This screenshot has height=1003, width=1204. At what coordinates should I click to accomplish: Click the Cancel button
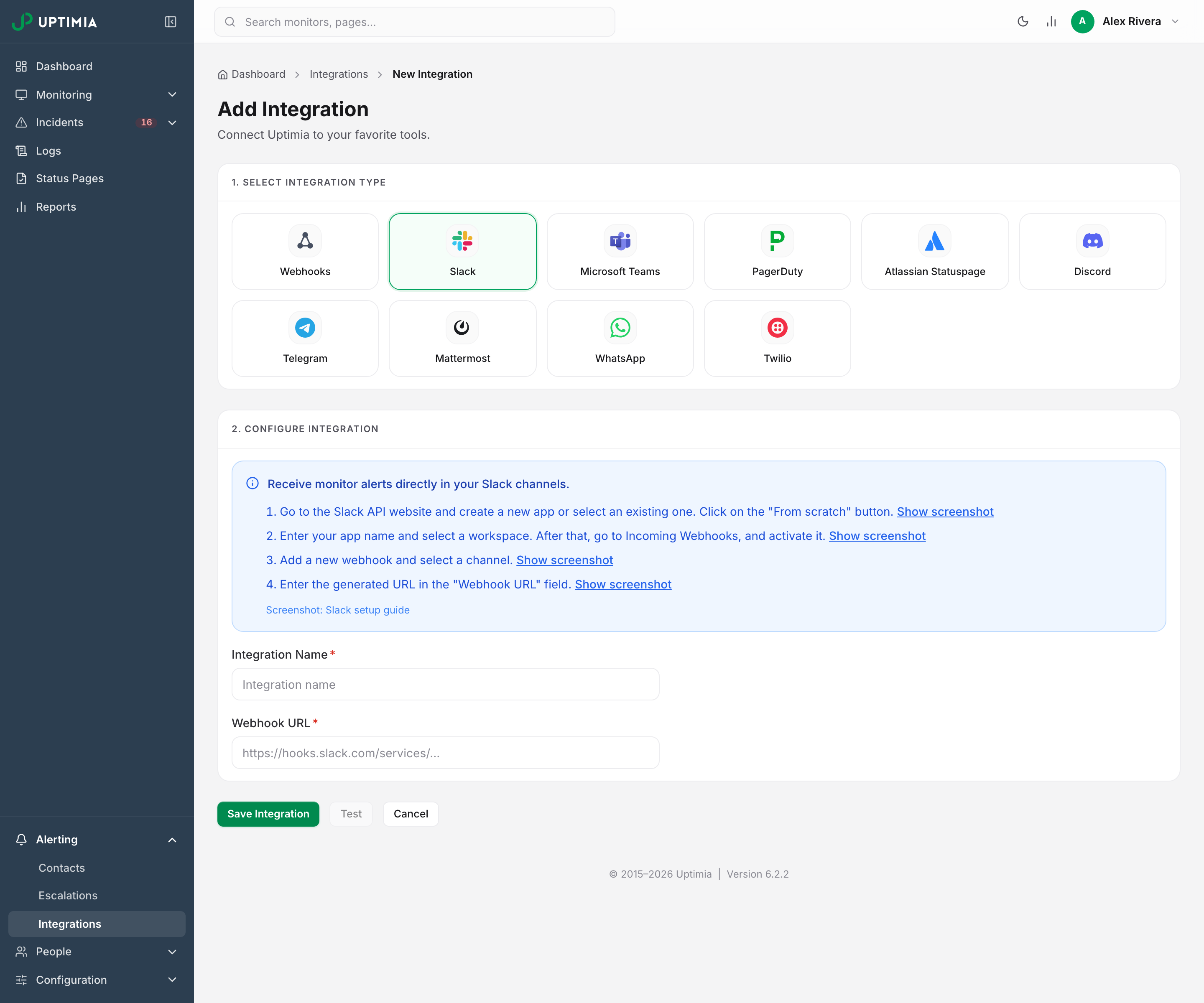(x=411, y=814)
